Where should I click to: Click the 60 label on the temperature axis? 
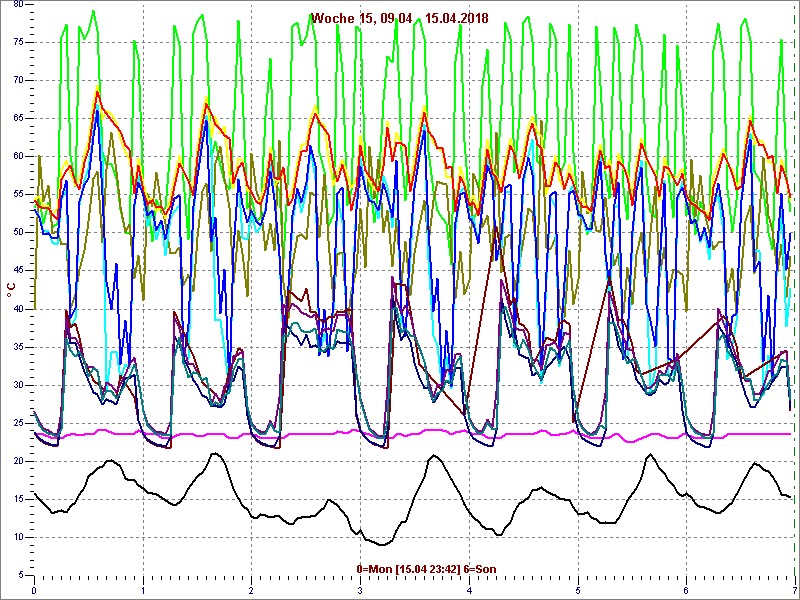tap(18, 156)
